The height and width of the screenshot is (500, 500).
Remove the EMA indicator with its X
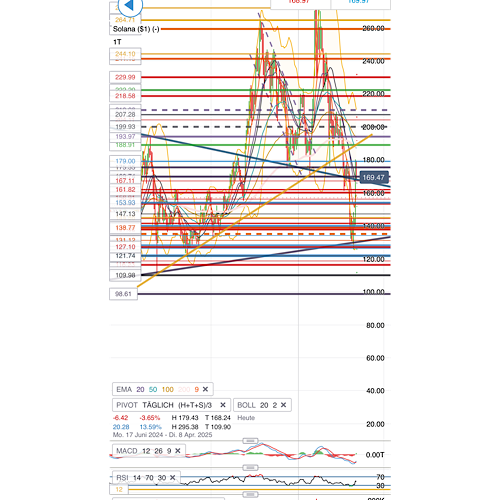pos(205,389)
